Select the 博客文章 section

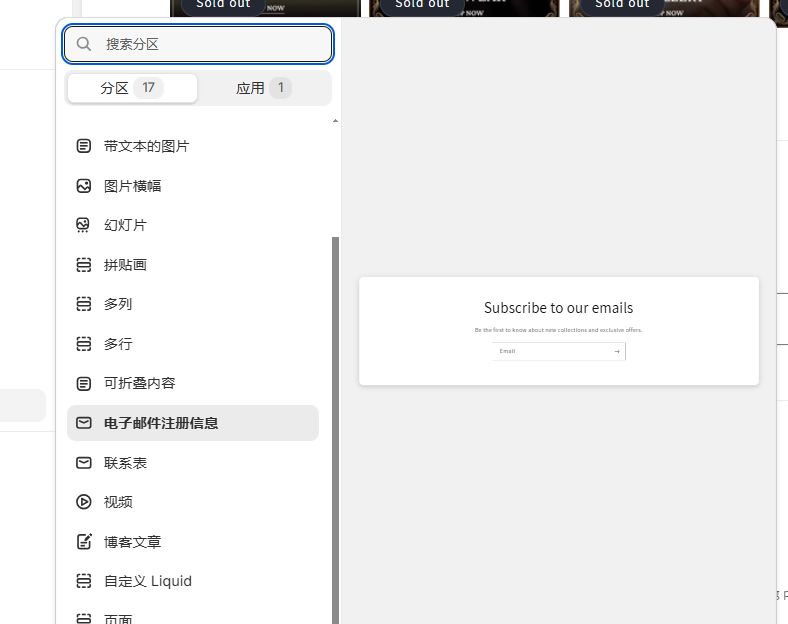[x=193, y=542]
